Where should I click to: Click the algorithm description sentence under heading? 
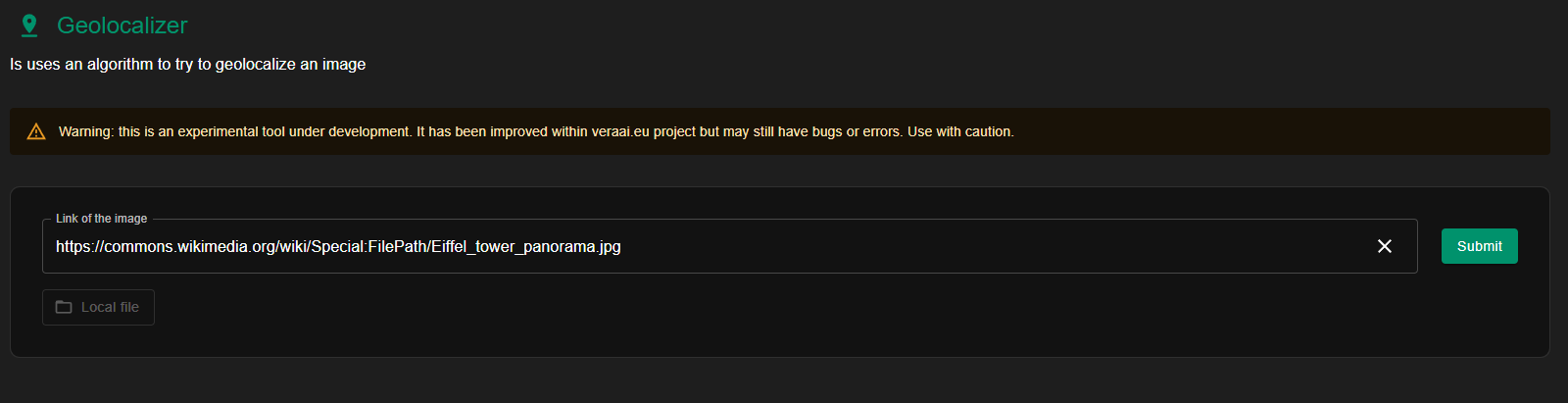pos(188,64)
